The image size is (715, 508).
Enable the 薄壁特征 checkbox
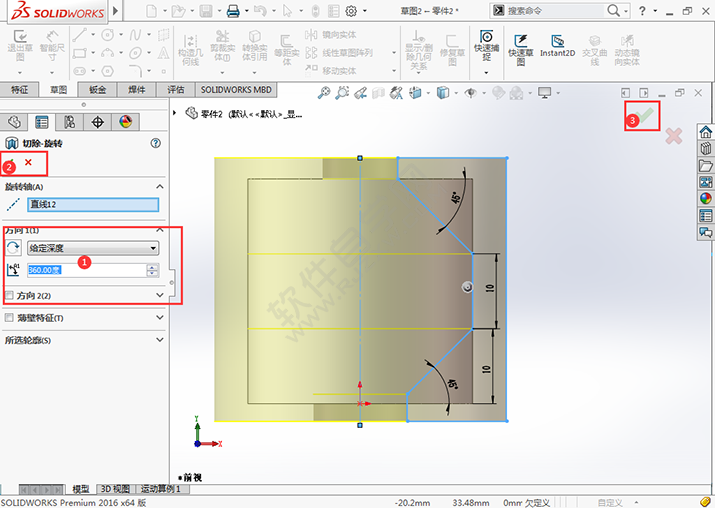[x=10, y=318]
